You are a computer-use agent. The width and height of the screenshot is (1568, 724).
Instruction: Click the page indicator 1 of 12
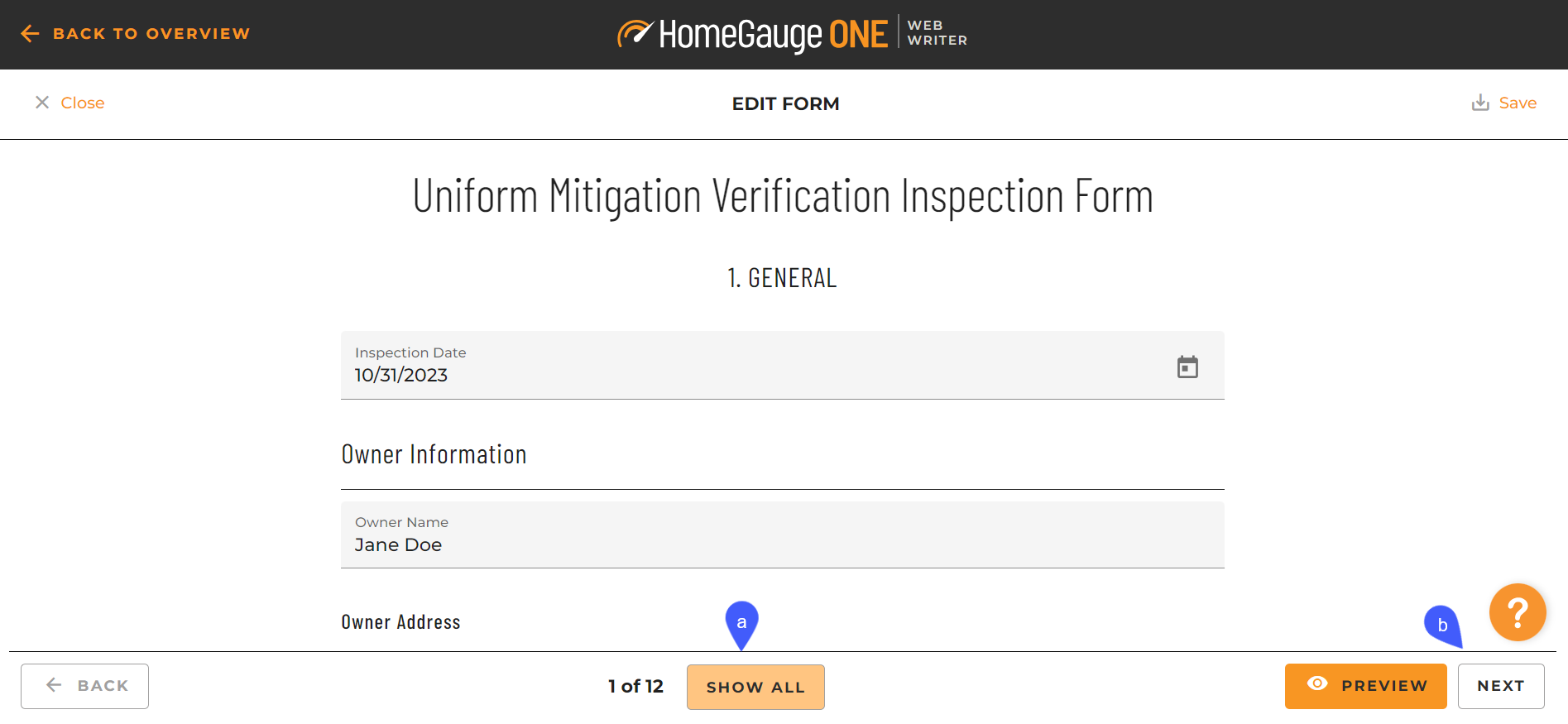pyautogui.click(x=635, y=686)
